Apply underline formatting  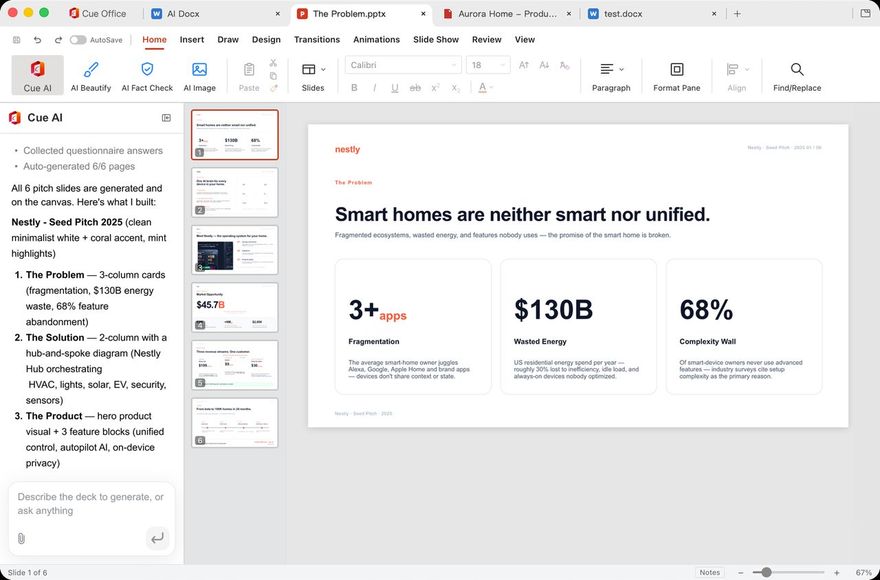(x=395, y=88)
